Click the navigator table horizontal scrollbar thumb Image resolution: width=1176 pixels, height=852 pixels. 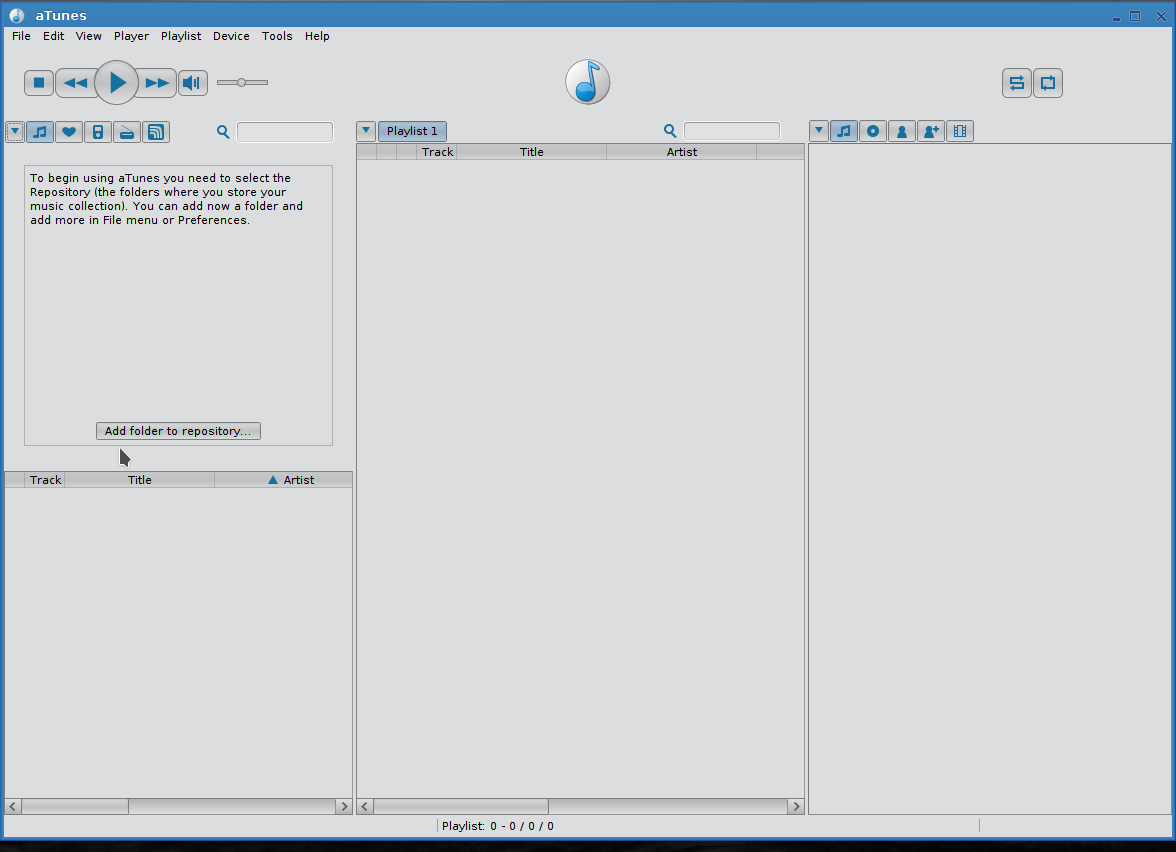pos(75,806)
